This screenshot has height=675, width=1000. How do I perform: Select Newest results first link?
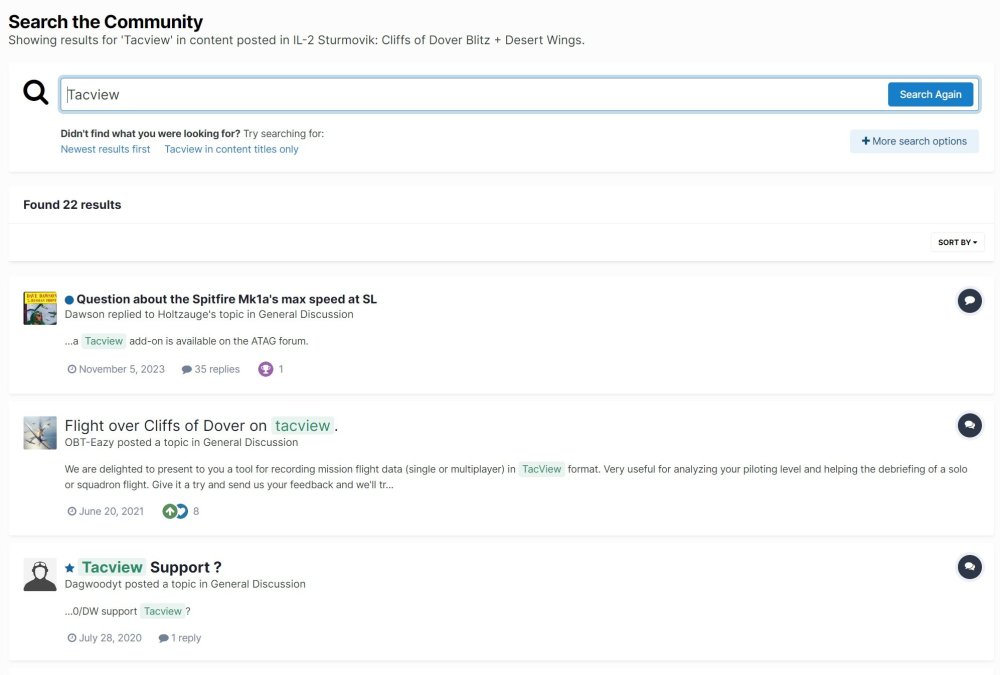[x=105, y=149]
